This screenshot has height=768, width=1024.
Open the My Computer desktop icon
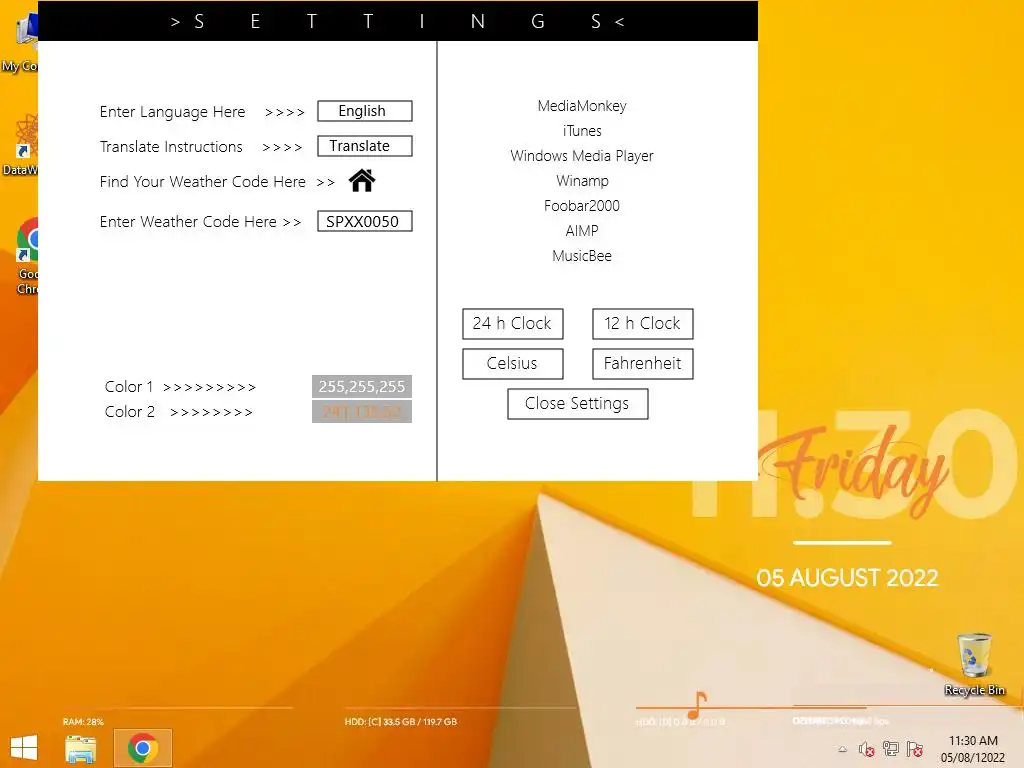(20, 42)
